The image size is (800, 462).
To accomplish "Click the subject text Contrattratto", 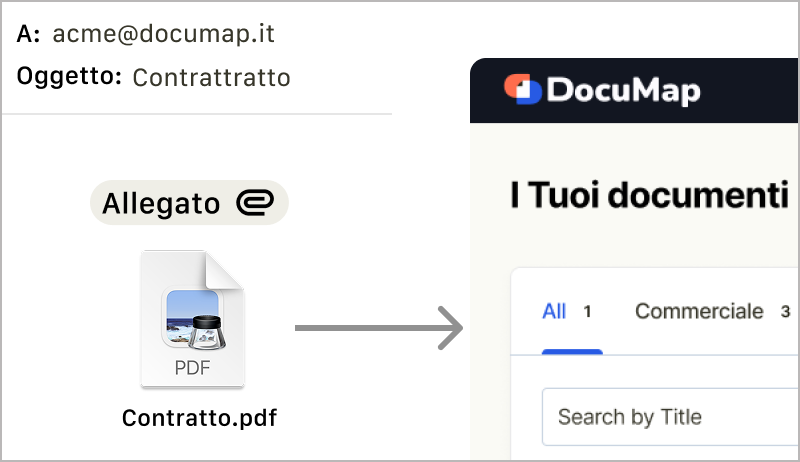I will click(x=211, y=77).
